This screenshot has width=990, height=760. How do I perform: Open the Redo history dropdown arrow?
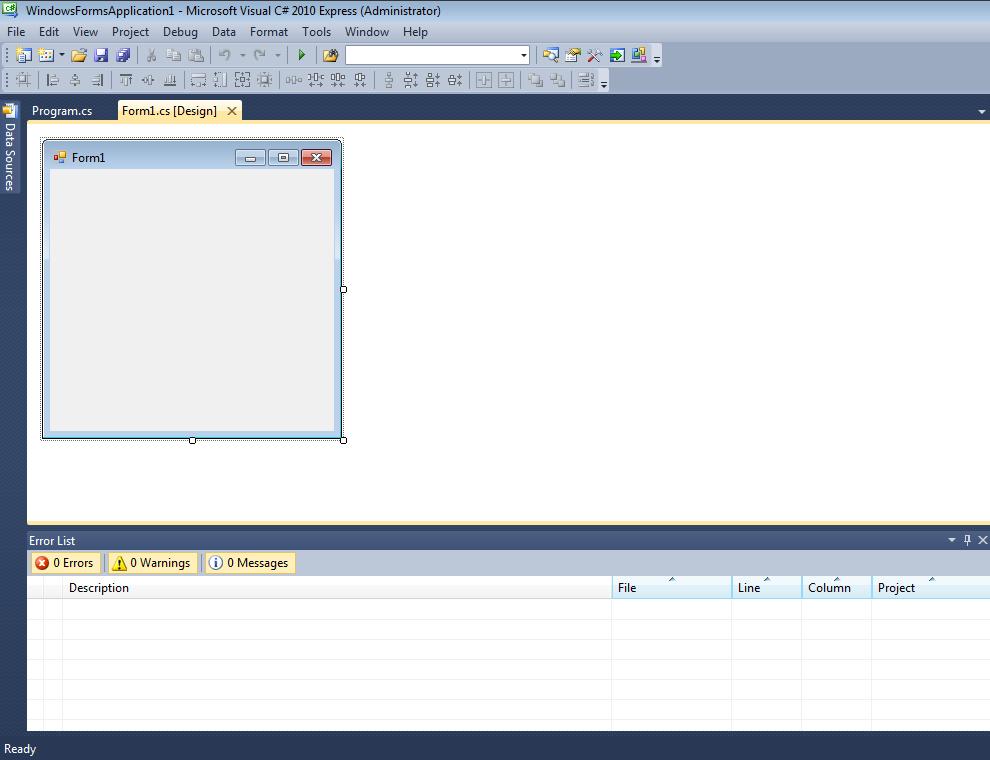(277, 56)
